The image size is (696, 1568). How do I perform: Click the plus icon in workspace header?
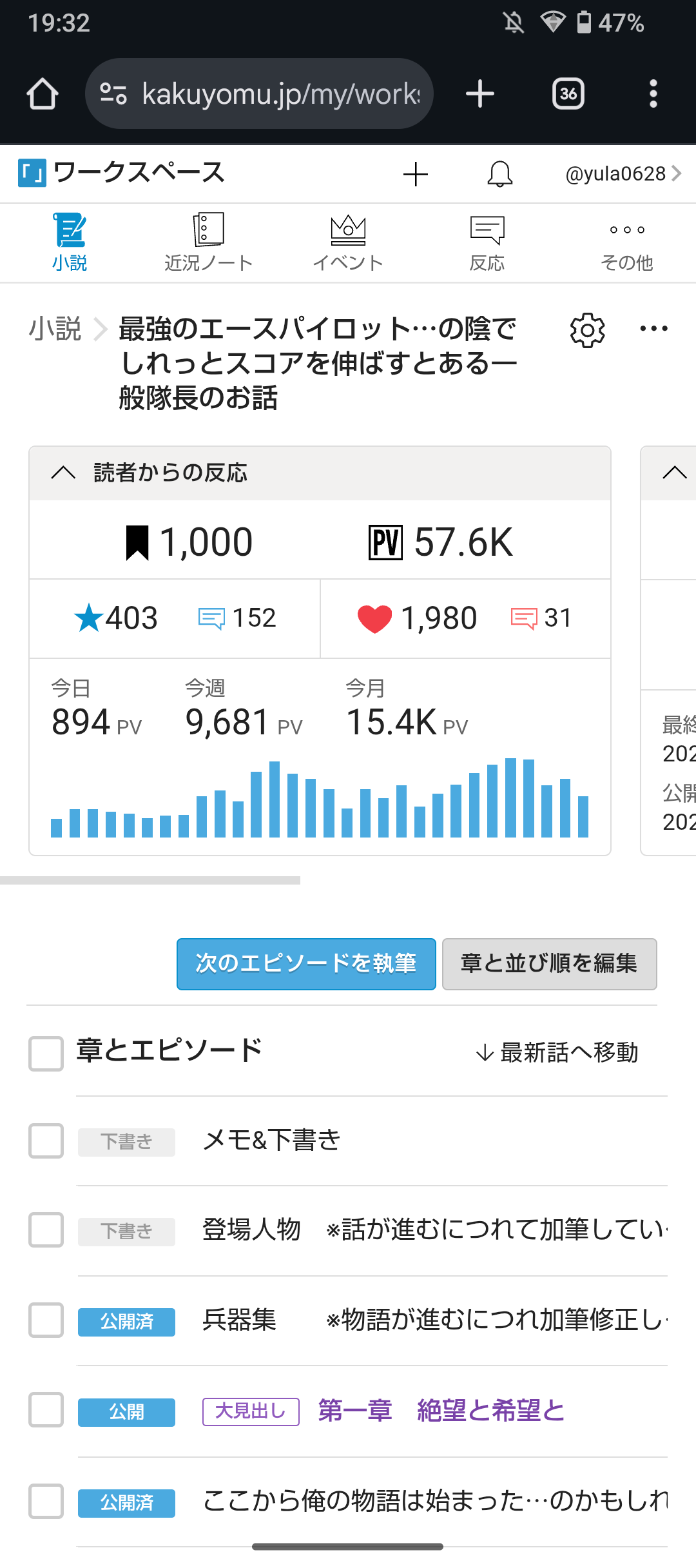pyautogui.click(x=416, y=174)
